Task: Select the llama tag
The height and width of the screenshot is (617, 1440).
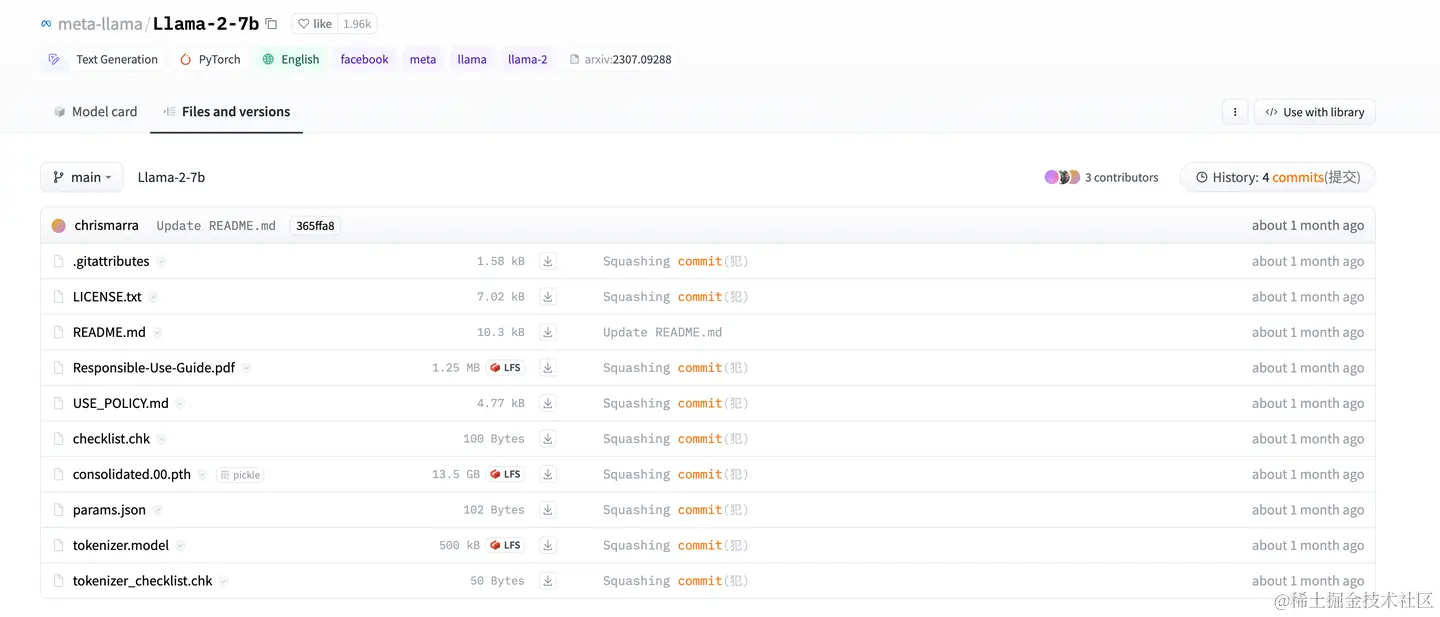Action: [472, 59]
